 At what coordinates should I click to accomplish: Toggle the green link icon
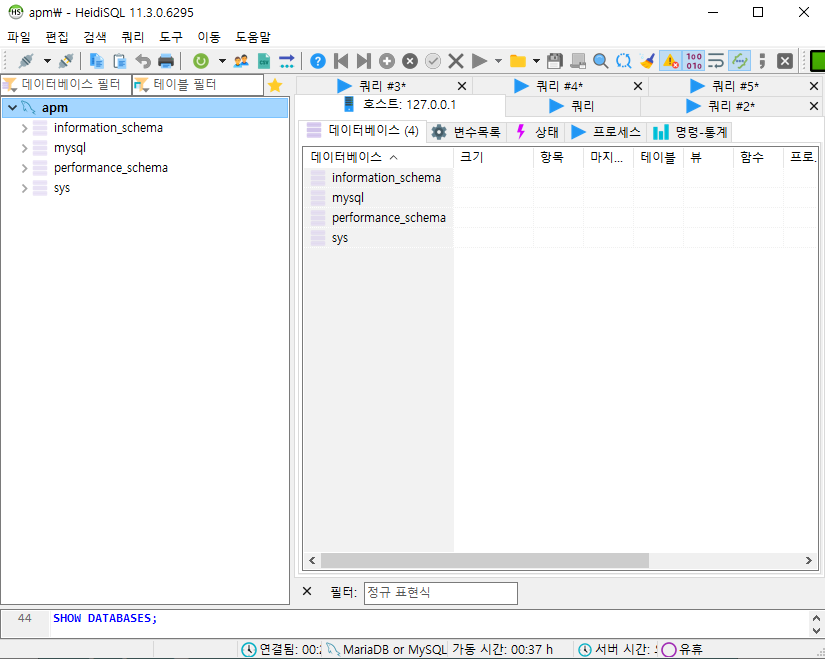pos(739,61)
